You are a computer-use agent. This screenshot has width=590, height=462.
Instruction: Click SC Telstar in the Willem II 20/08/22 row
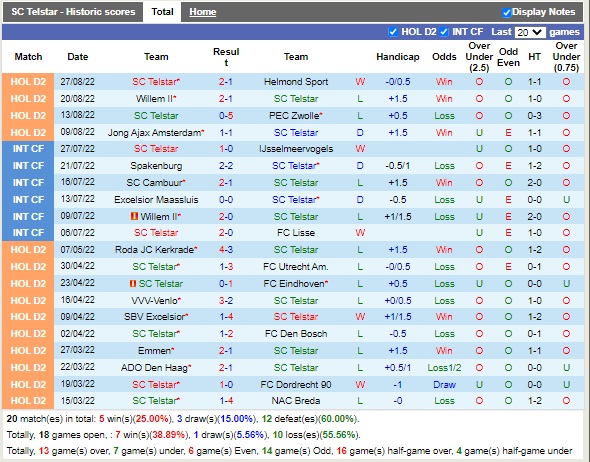(x=296, y=99)
